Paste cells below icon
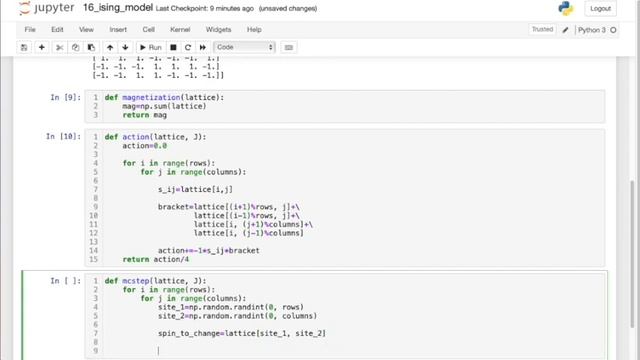640x360 pixels. point(91,47)
